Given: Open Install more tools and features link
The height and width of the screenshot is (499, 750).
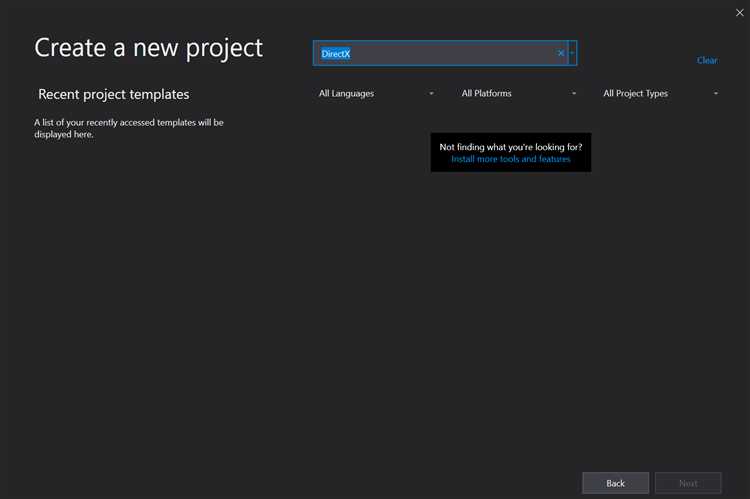Looking at the screenshot, I should [510, 159].
